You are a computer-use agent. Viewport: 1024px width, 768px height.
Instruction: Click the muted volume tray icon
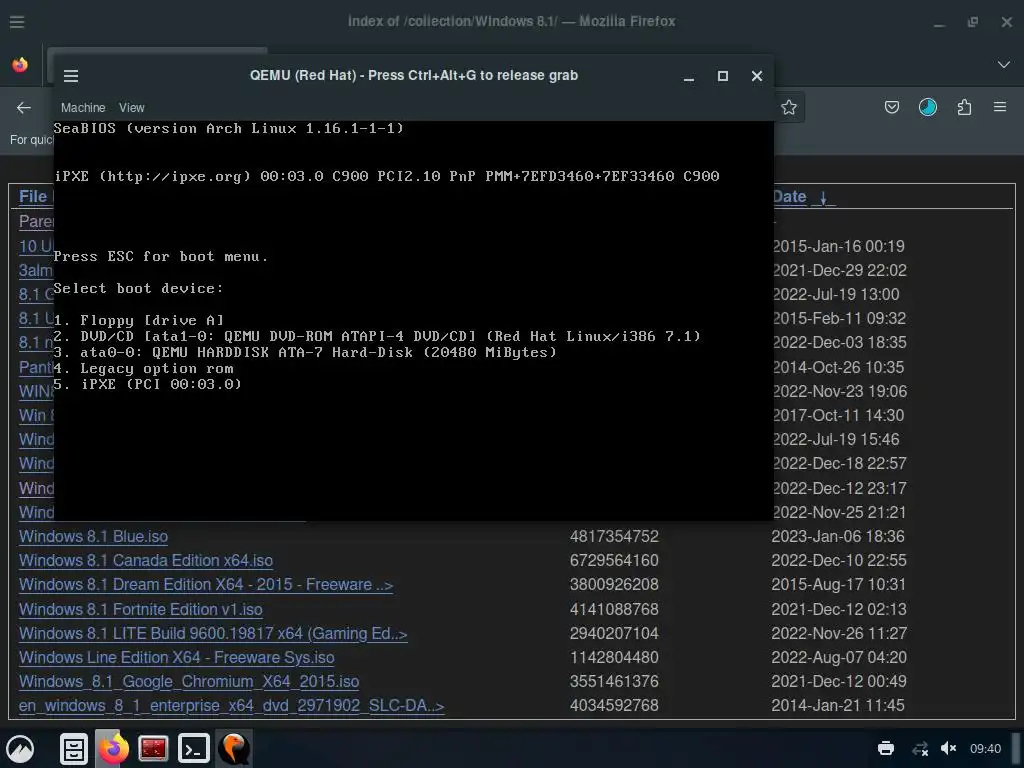point(948,748)
